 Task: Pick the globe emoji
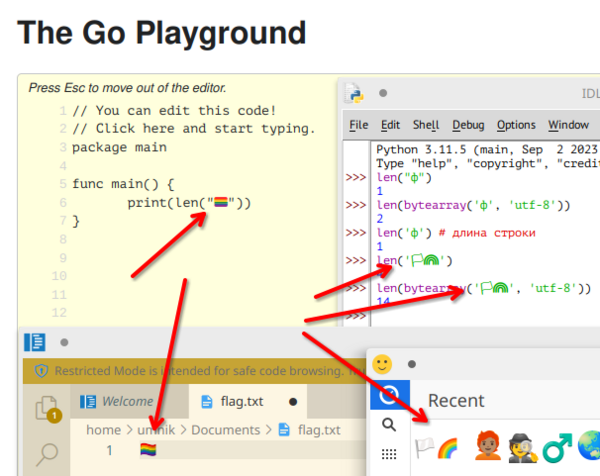(x=589, y=445)
